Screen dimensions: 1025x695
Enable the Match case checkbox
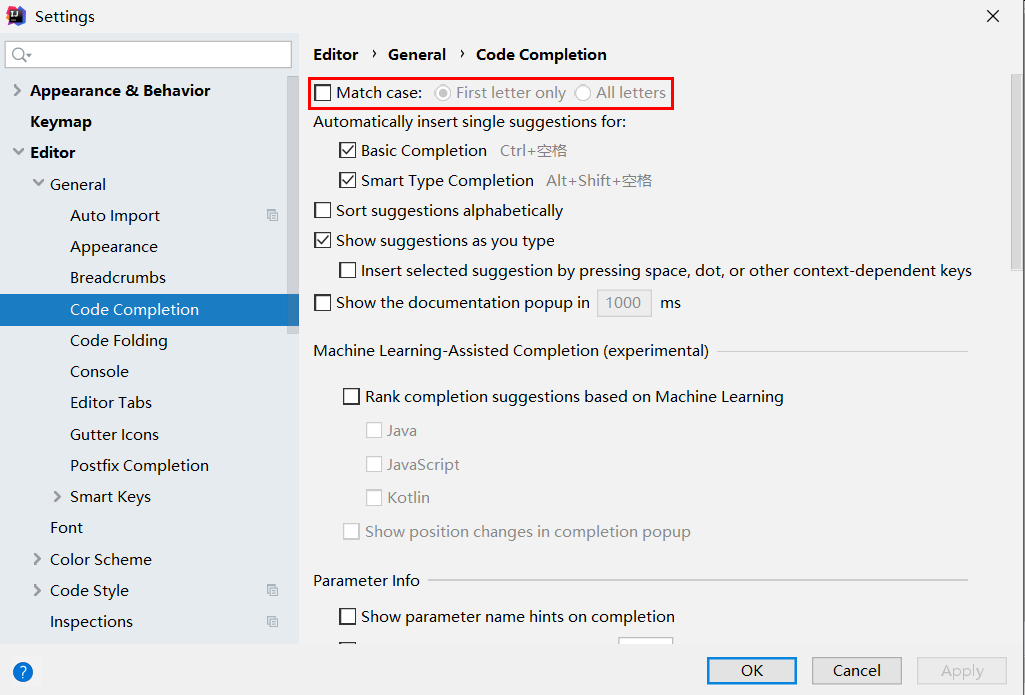point(323,93)
